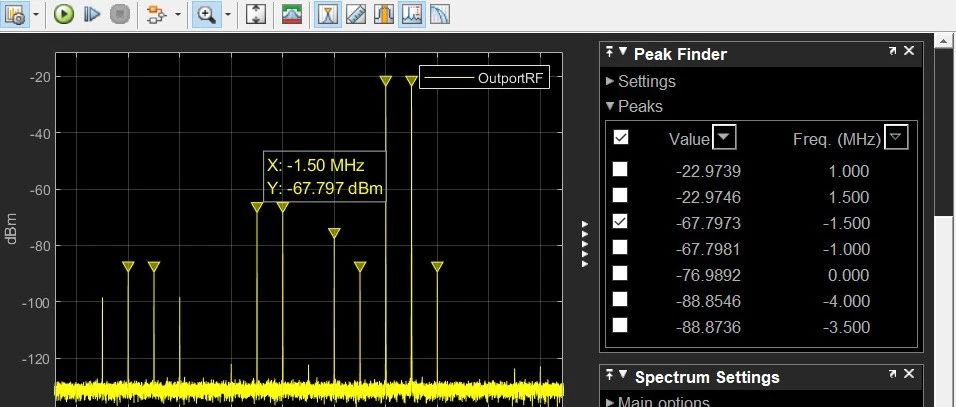Toggle the Channel Measurements toolbar icon

pos(383,14)
